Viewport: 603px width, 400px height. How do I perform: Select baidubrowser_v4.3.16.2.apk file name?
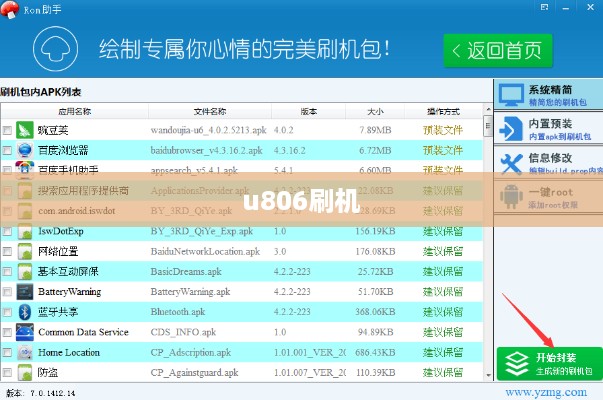[207, 150]
